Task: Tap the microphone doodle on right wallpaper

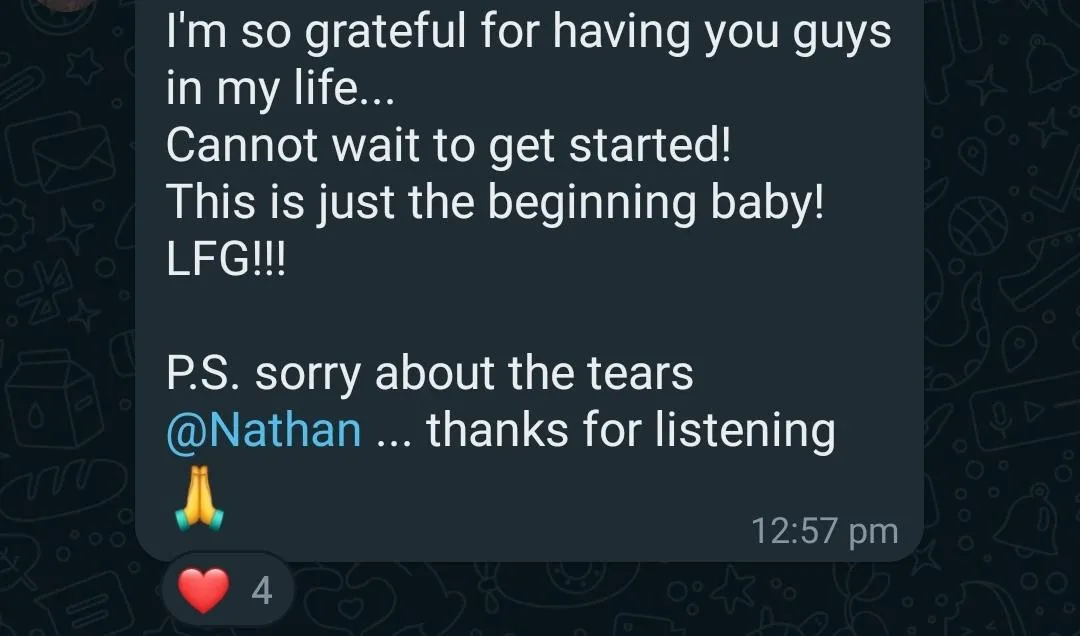Action: coord(1002,418)
